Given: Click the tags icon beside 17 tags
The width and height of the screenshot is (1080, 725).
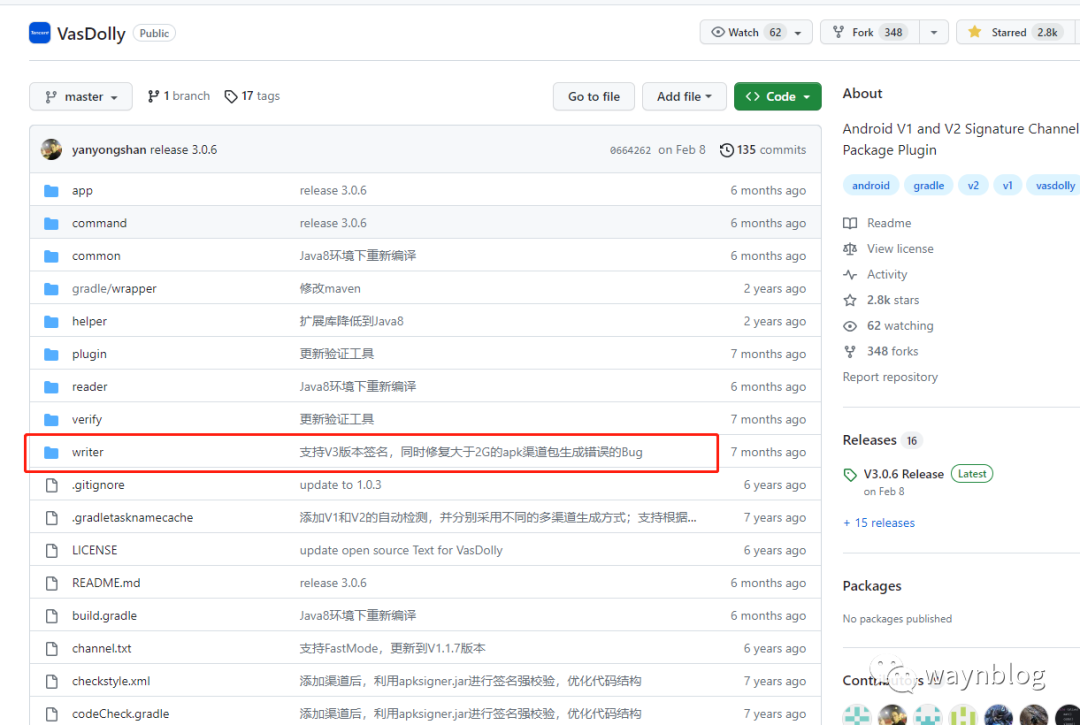Looking at the screenshot, I should 231,96.
